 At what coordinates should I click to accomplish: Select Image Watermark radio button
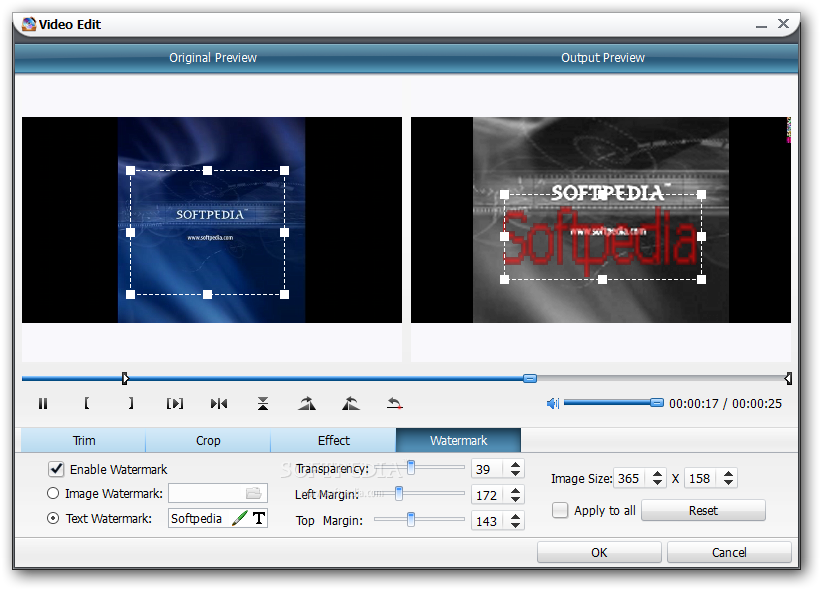(x=53, y=493)
